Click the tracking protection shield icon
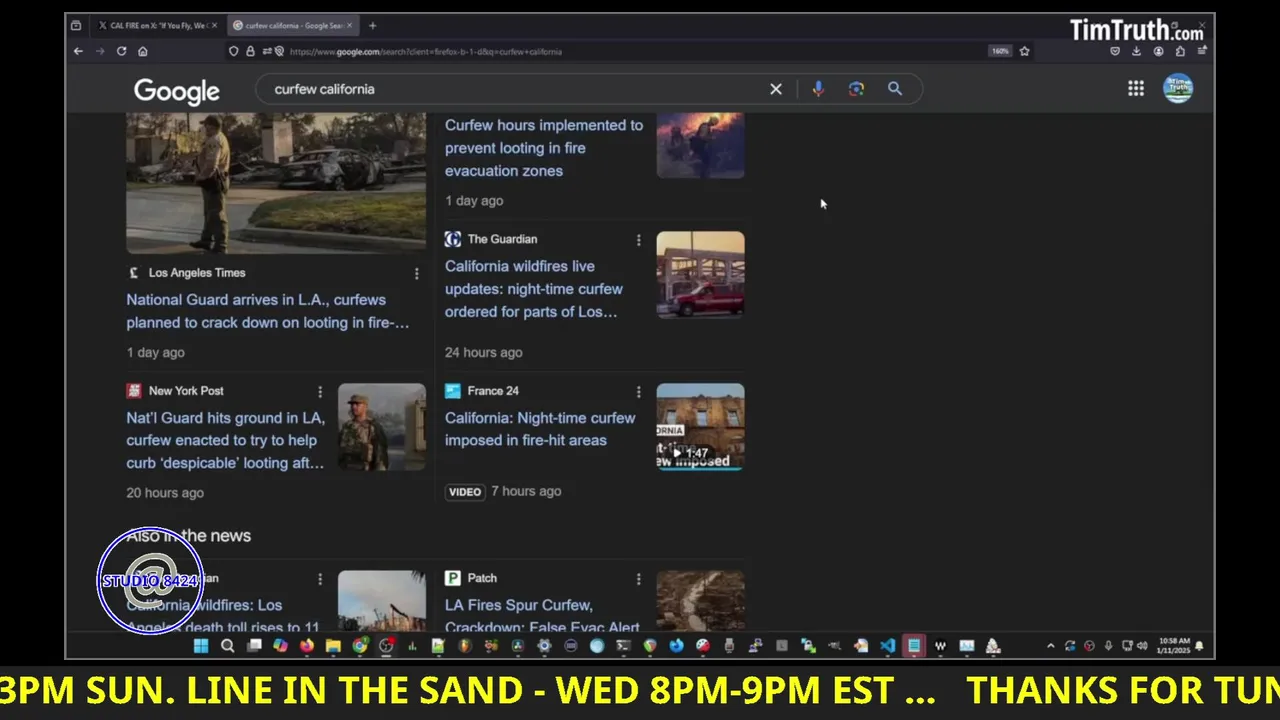The width and height of the screenshot is (1280, 720). click(233, 51)
